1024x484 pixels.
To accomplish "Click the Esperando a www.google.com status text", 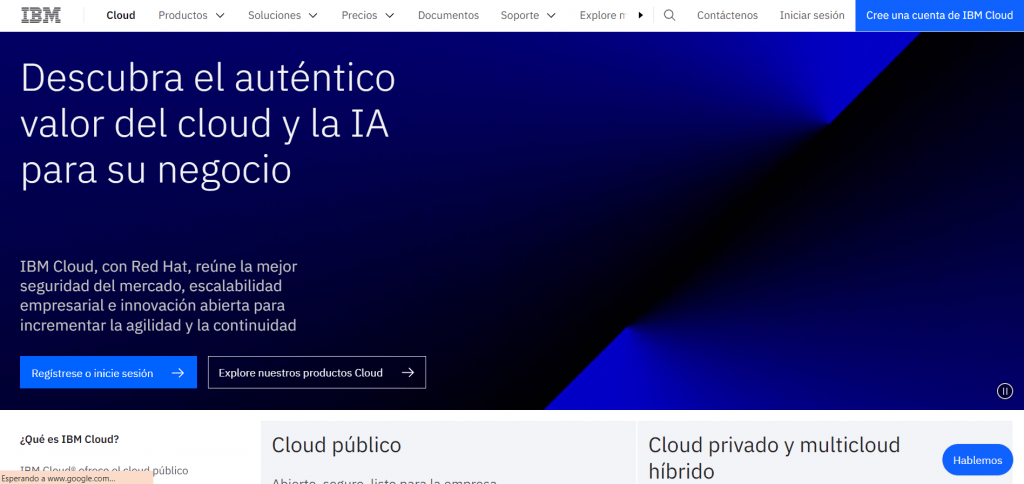I will (x=58, y=478).
